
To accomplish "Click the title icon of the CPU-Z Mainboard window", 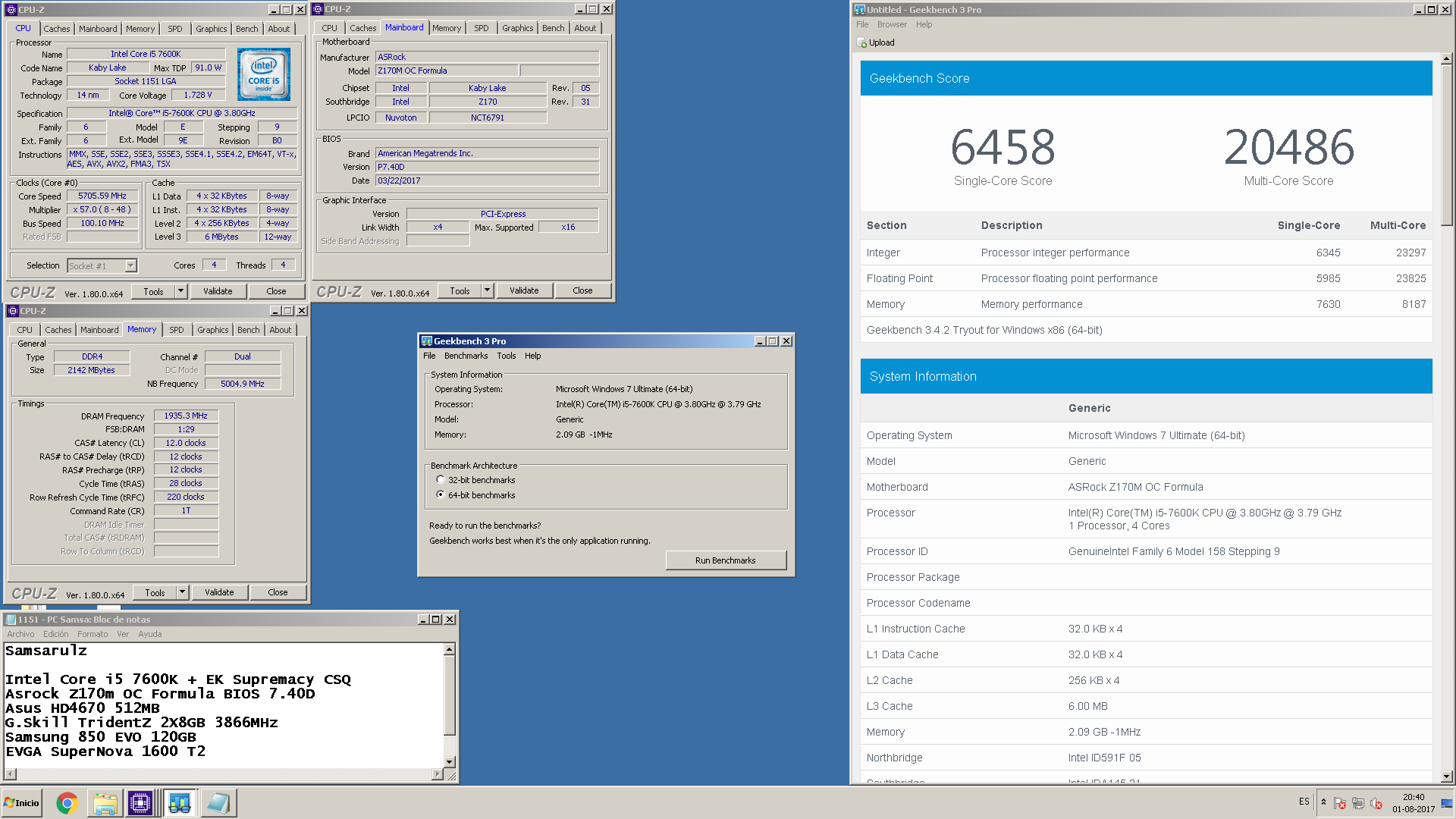I will click(318, 9).
